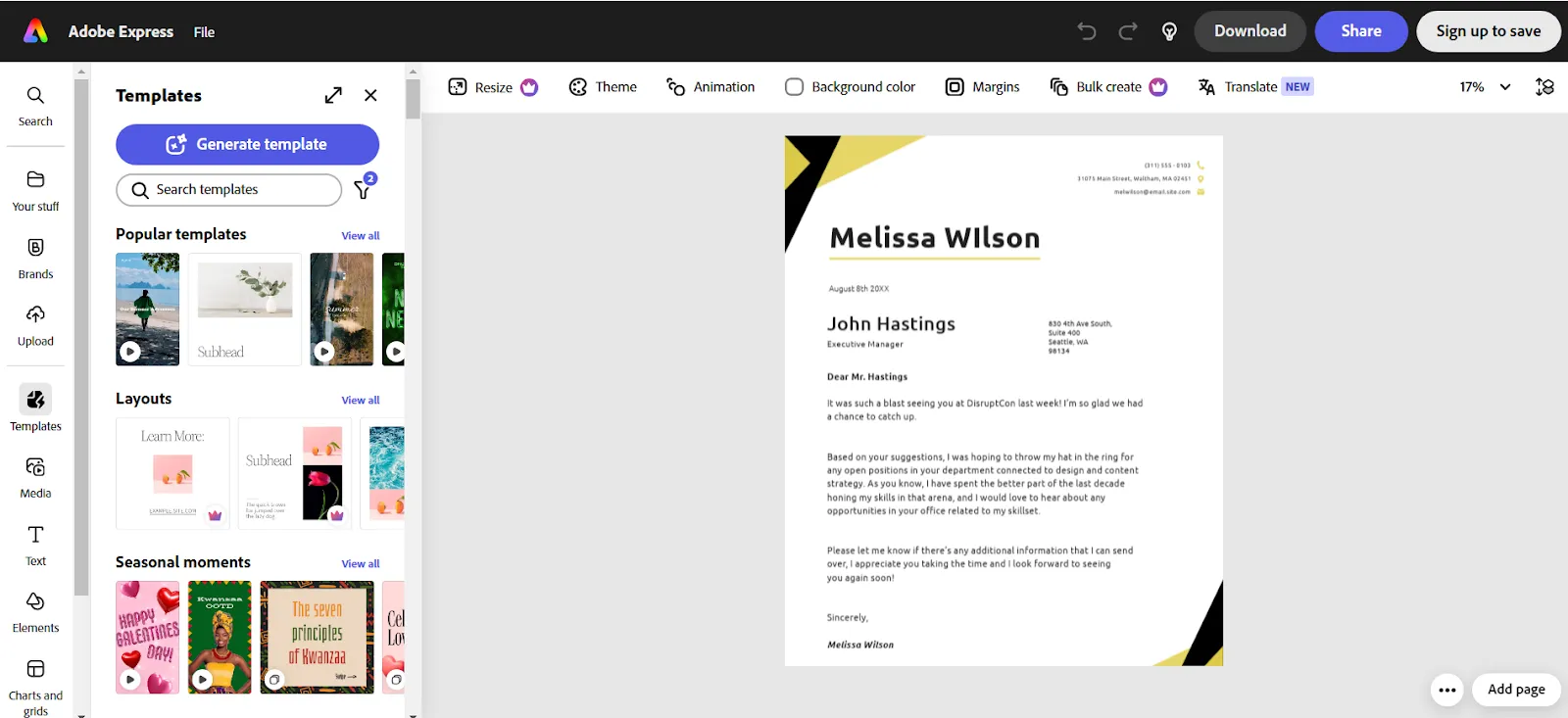
Task: Play the Happy Valentine's Day template preview
Action: coord(130,679)
